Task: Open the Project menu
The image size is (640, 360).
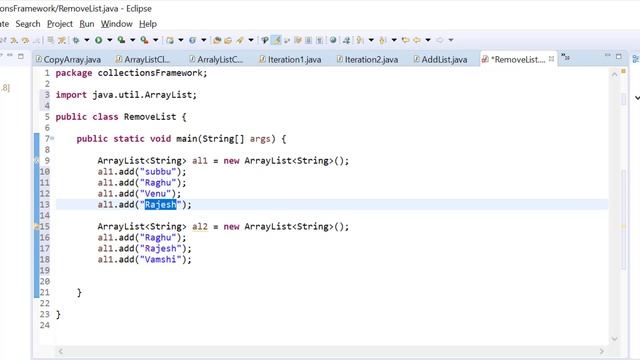Action: pyautogui.click(x=60, y=24)
